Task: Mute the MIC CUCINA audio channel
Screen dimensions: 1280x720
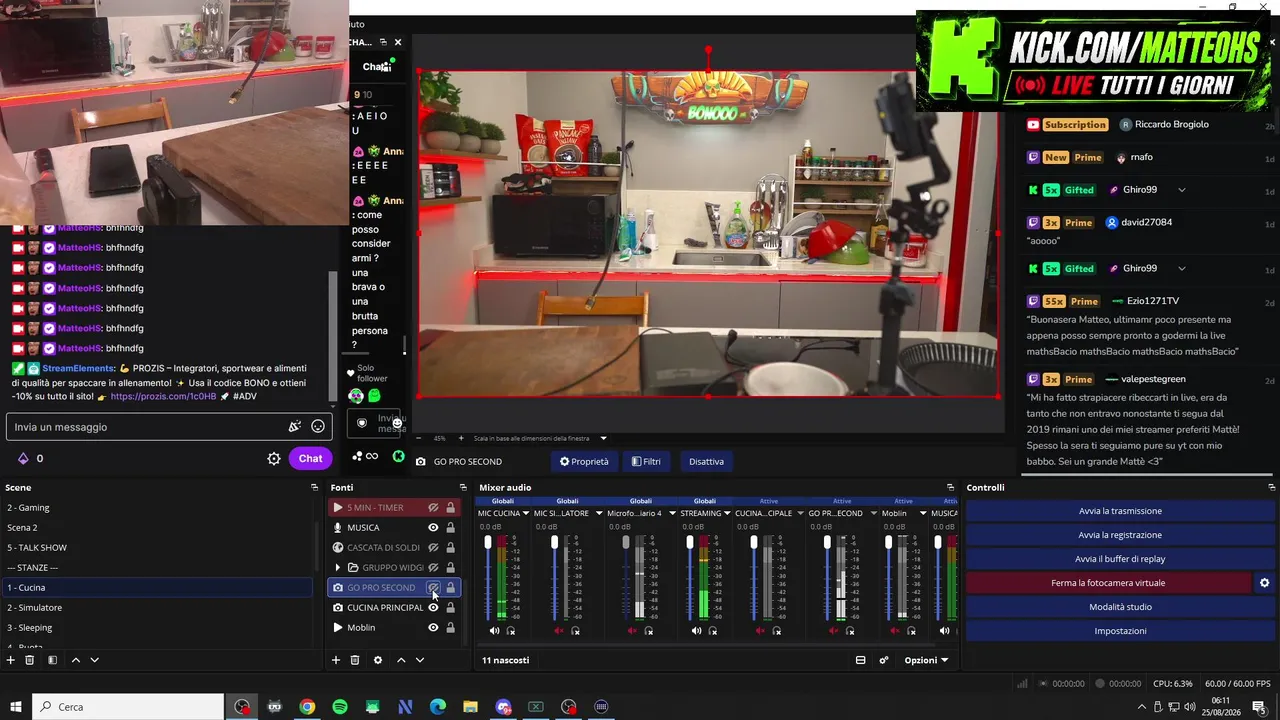Action: click(494, 631)
